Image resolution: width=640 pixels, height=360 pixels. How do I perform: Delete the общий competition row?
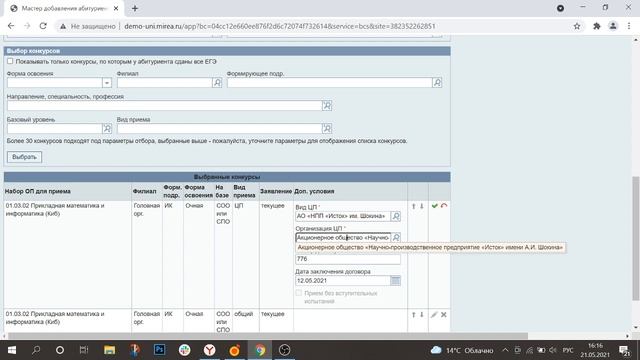444,315
